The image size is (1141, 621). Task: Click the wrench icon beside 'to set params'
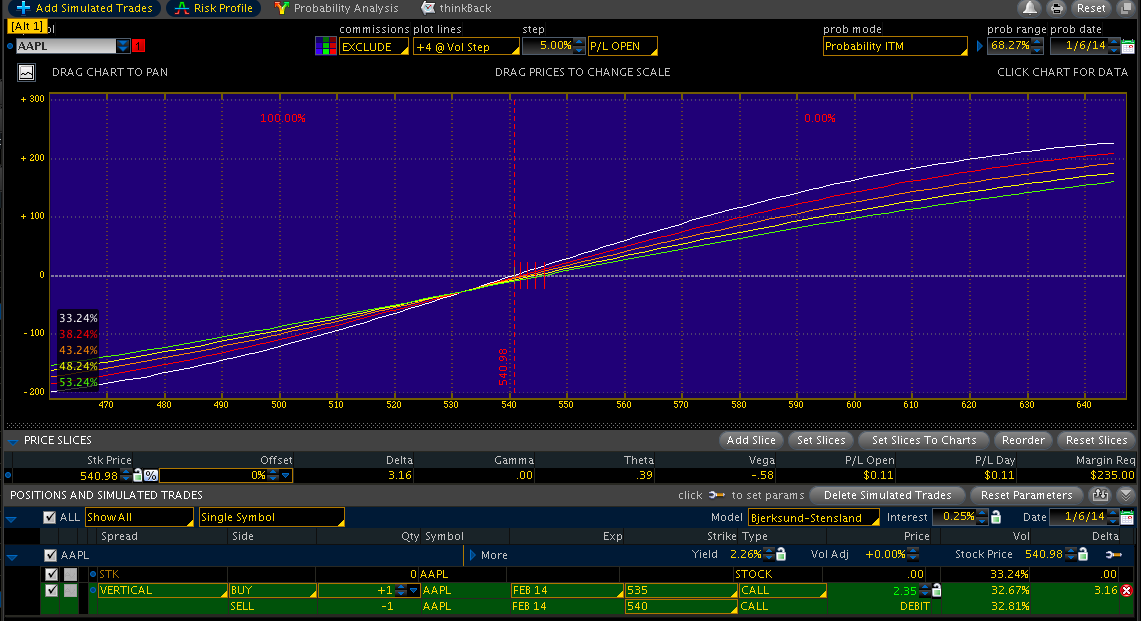(717, 495)
